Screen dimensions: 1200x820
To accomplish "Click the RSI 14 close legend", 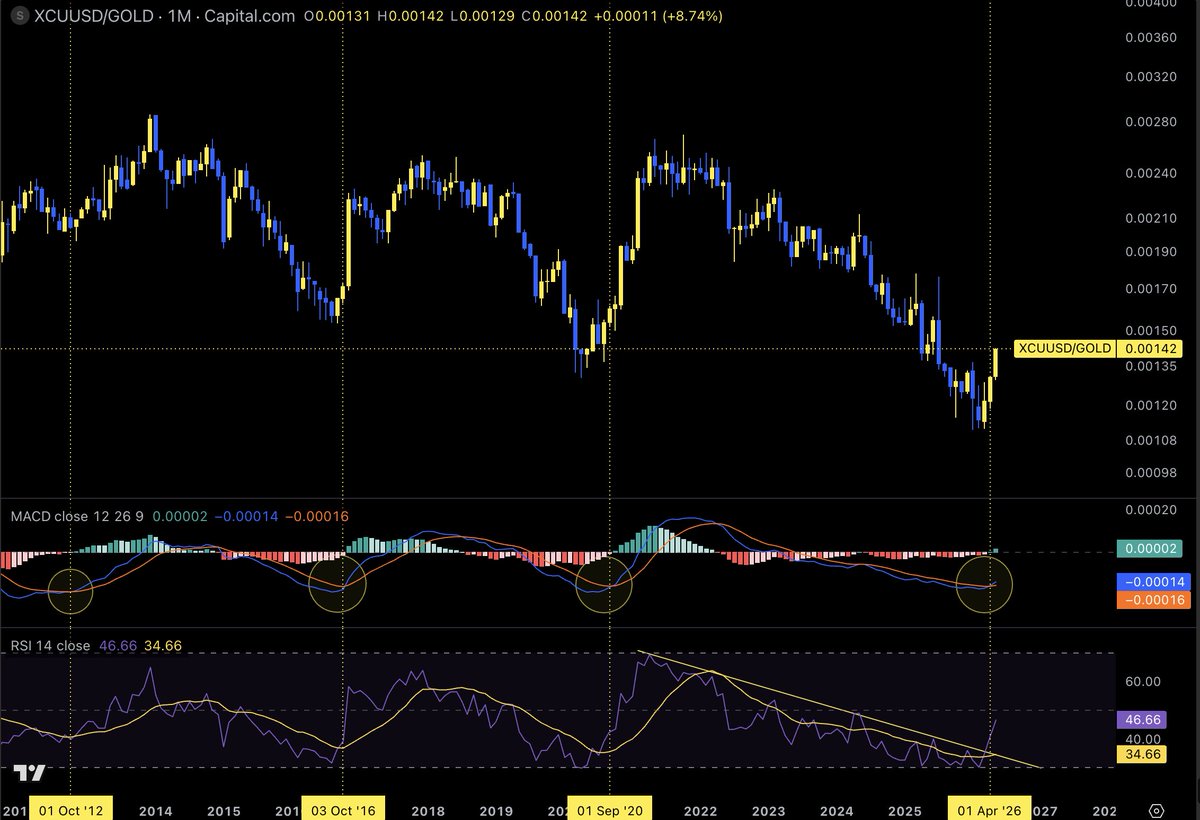I will coord(50,646).
